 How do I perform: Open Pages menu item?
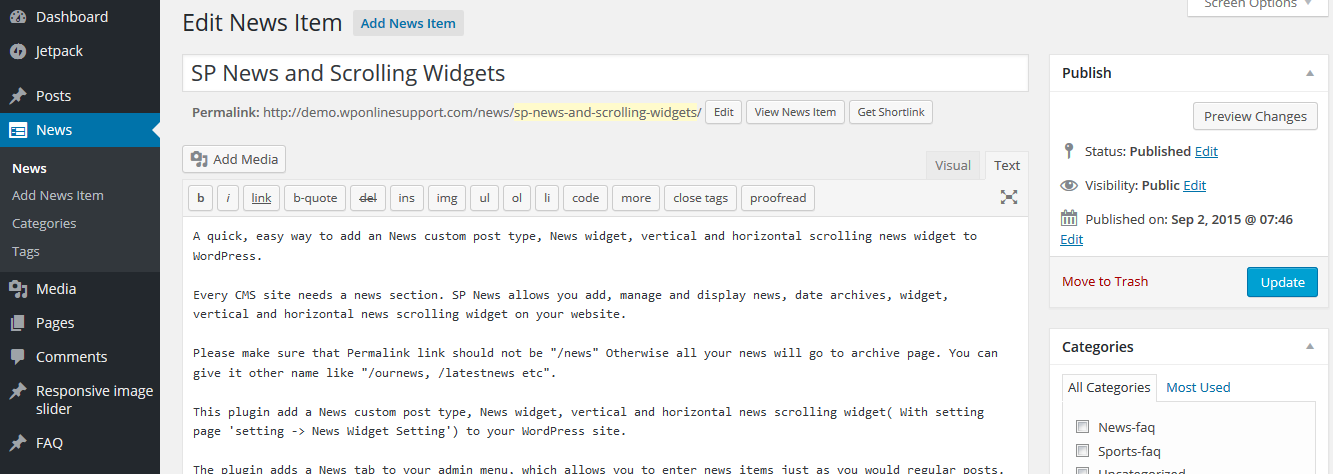80,323
